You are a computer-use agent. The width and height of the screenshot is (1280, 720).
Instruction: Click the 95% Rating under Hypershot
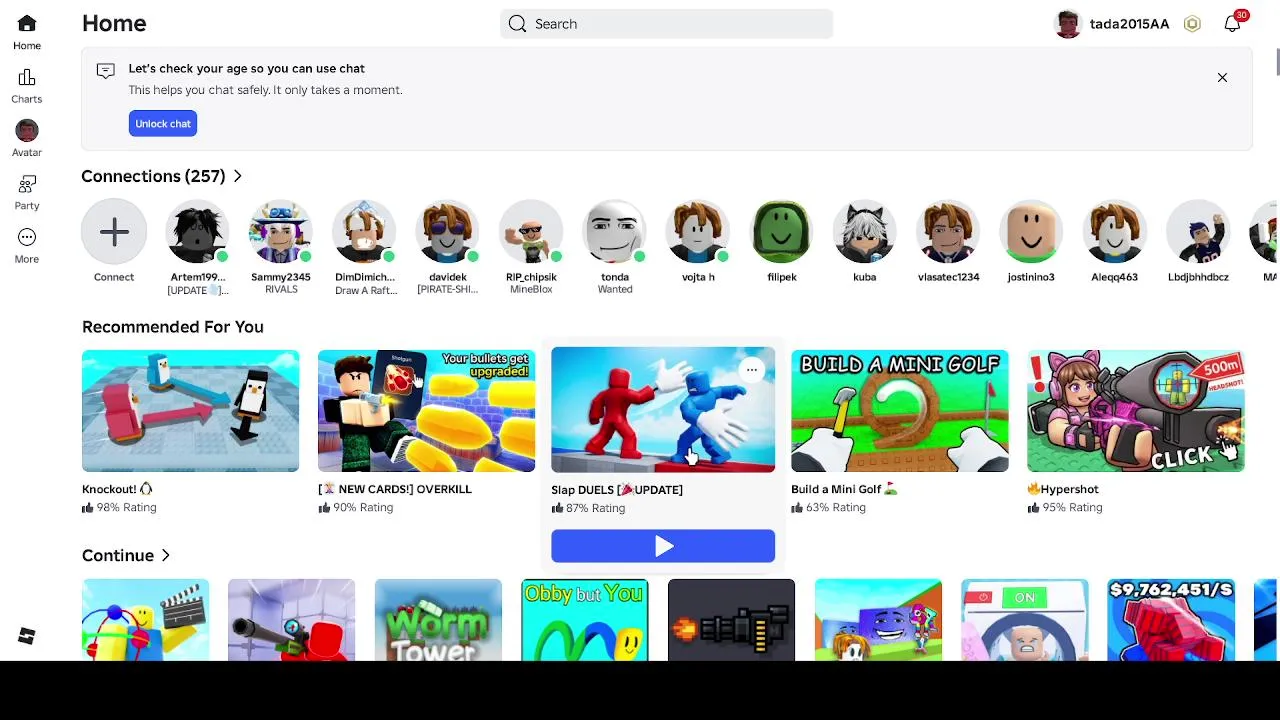tap(1064, 508)
